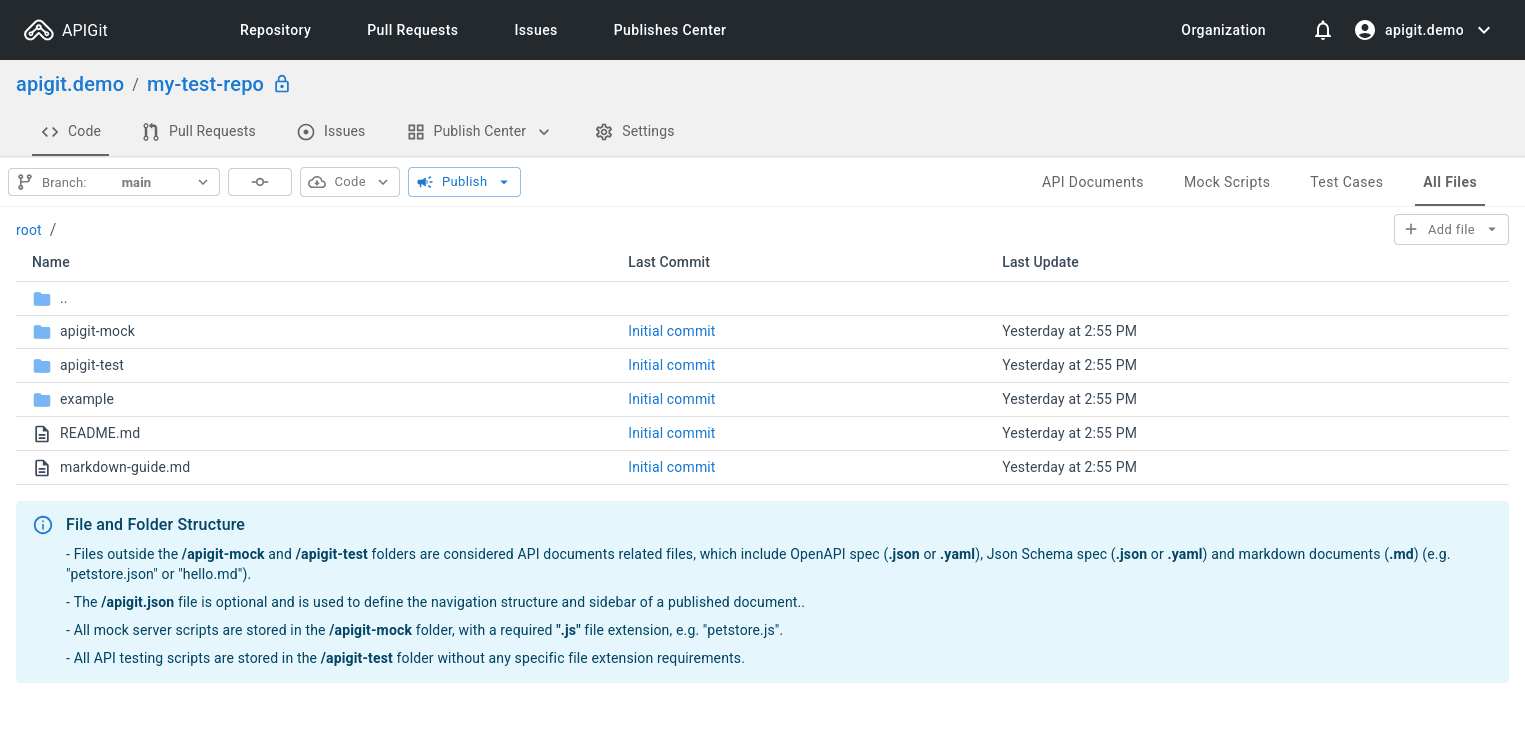Switch to the API Documents tab

point(1092,182)
